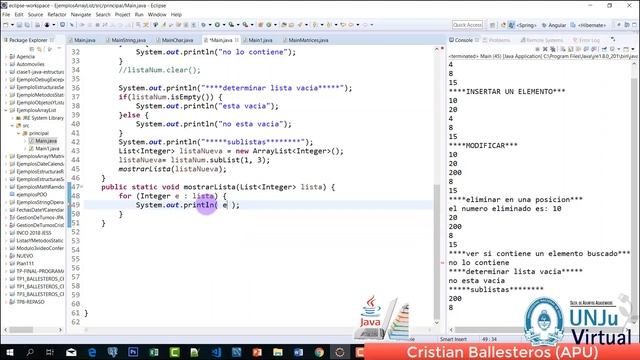The image size is (640, 360).
Task: Toggle Scroll Lock in the console
Action: pos(571,49)
